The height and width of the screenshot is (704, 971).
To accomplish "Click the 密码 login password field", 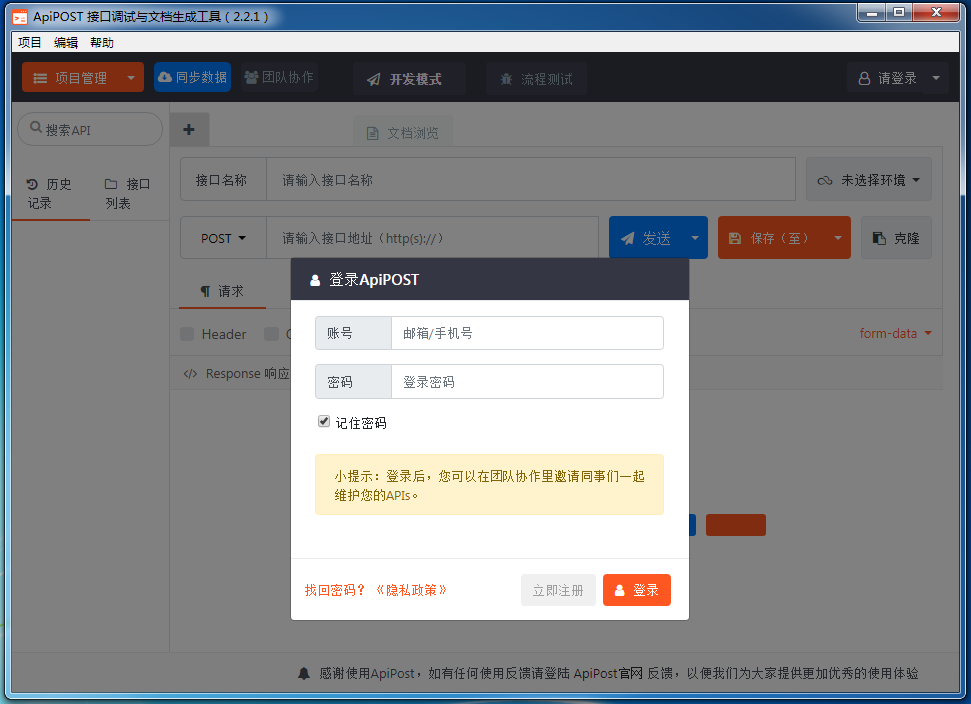I will pos(527,381).
